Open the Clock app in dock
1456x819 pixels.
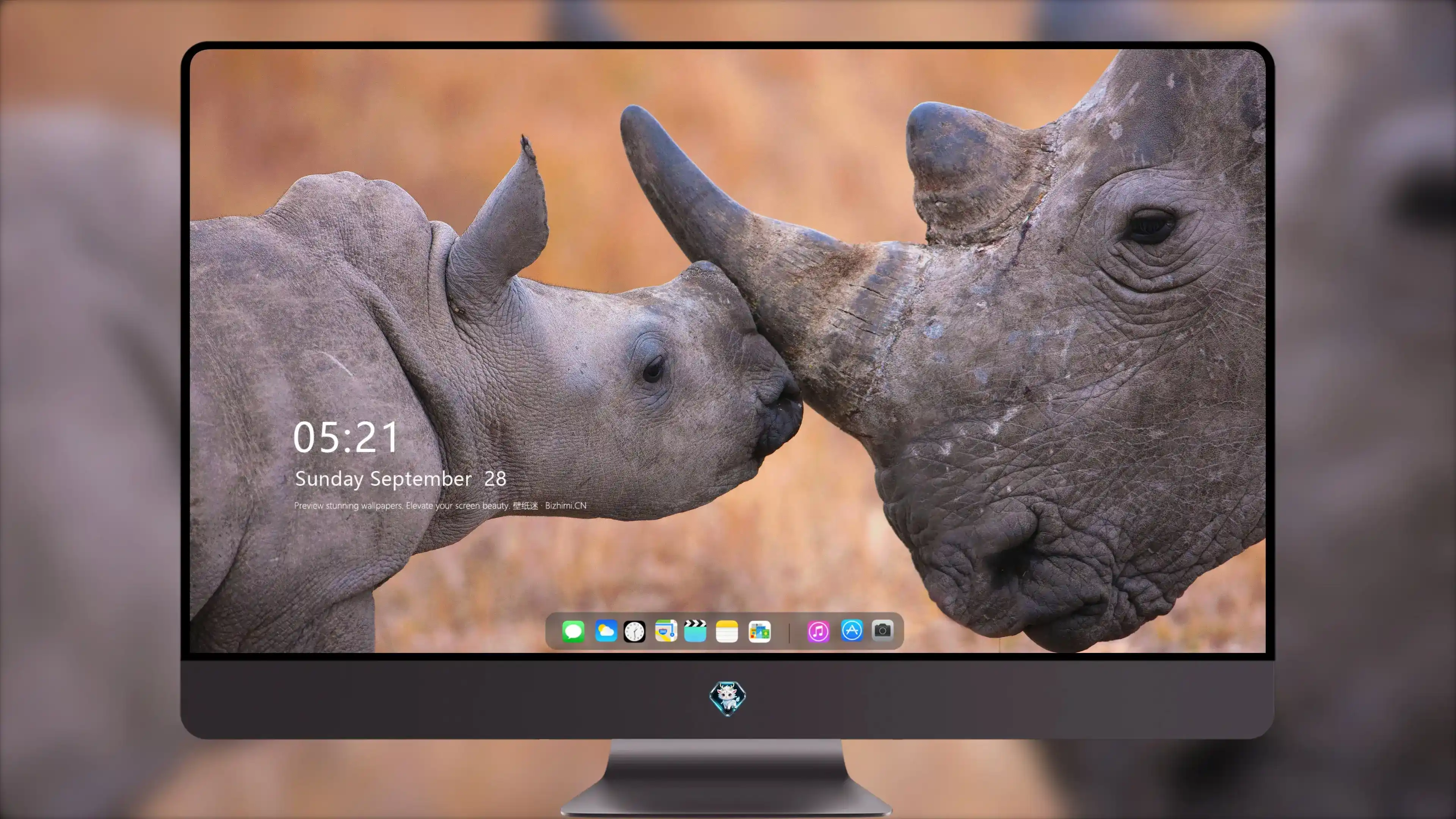(634, 631)
